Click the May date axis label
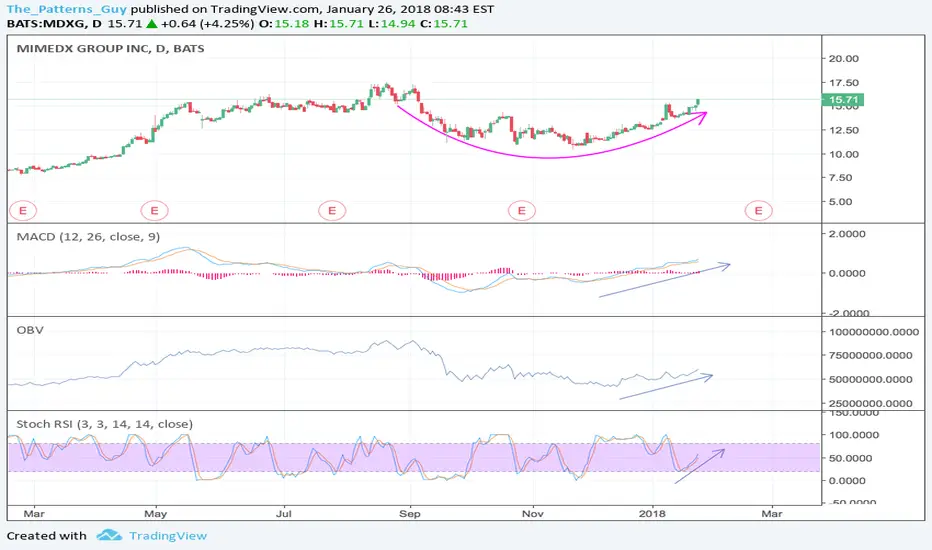Screen dimensions: 932x550 [156, 514]
